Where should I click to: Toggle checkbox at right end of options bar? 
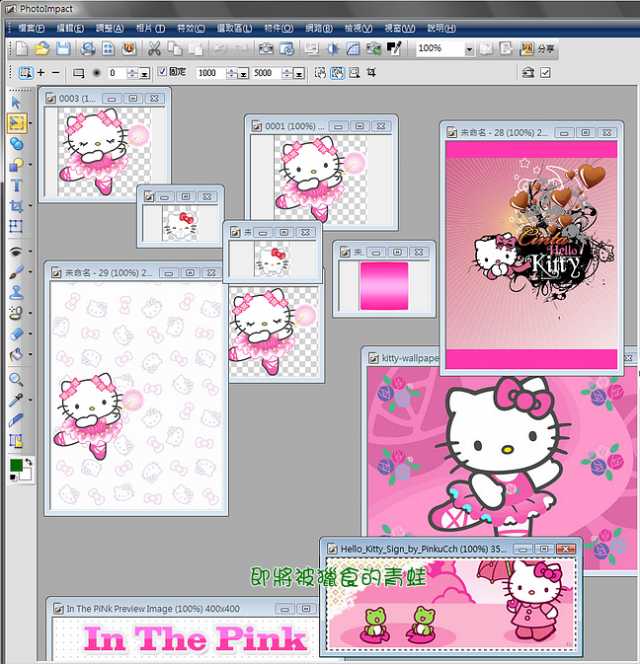coord(545,73)
